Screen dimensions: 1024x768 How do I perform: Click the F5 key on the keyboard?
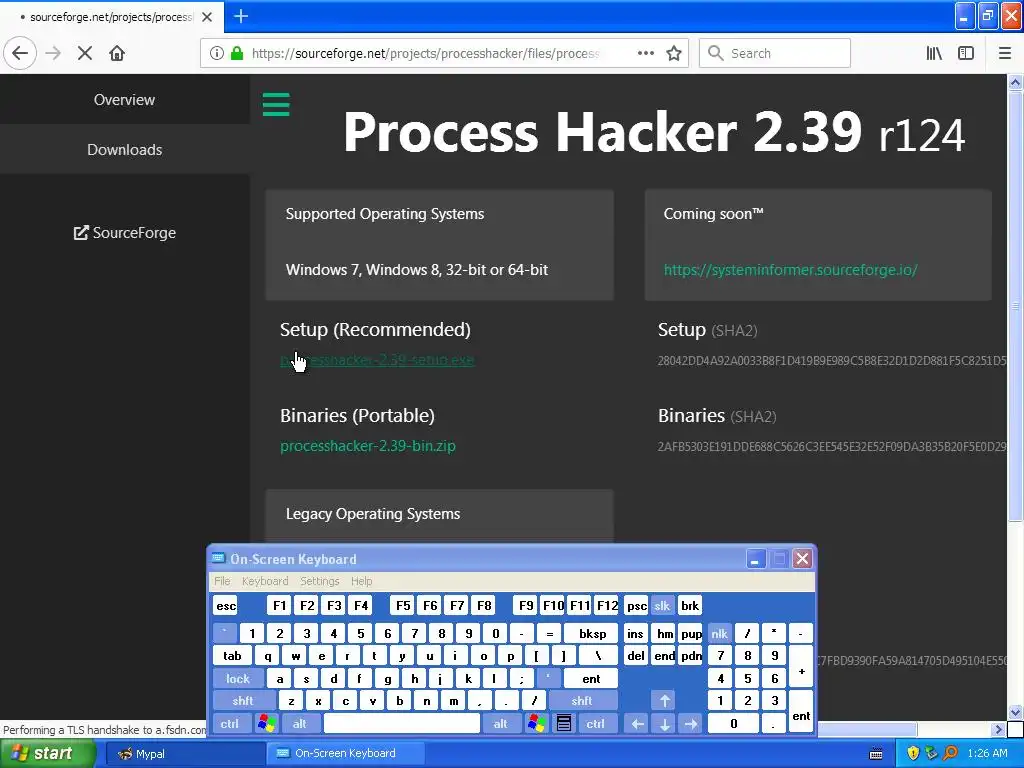(403, 605)
